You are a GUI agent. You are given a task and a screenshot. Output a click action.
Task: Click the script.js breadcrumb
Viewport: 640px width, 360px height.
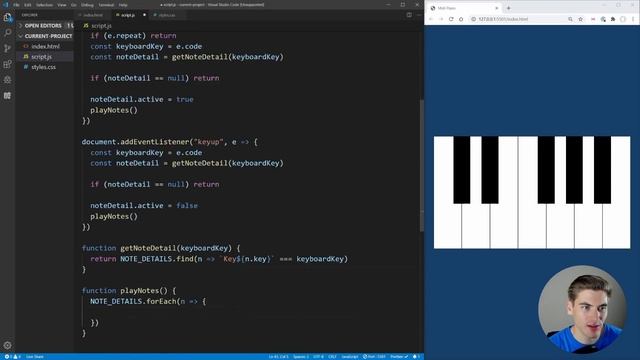pos(97,26)
